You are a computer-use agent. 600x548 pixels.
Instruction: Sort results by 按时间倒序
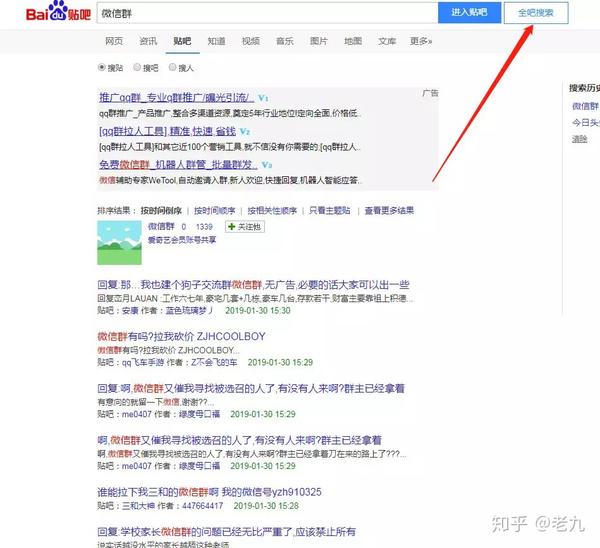pyautogui.click(x=161, y=210)
